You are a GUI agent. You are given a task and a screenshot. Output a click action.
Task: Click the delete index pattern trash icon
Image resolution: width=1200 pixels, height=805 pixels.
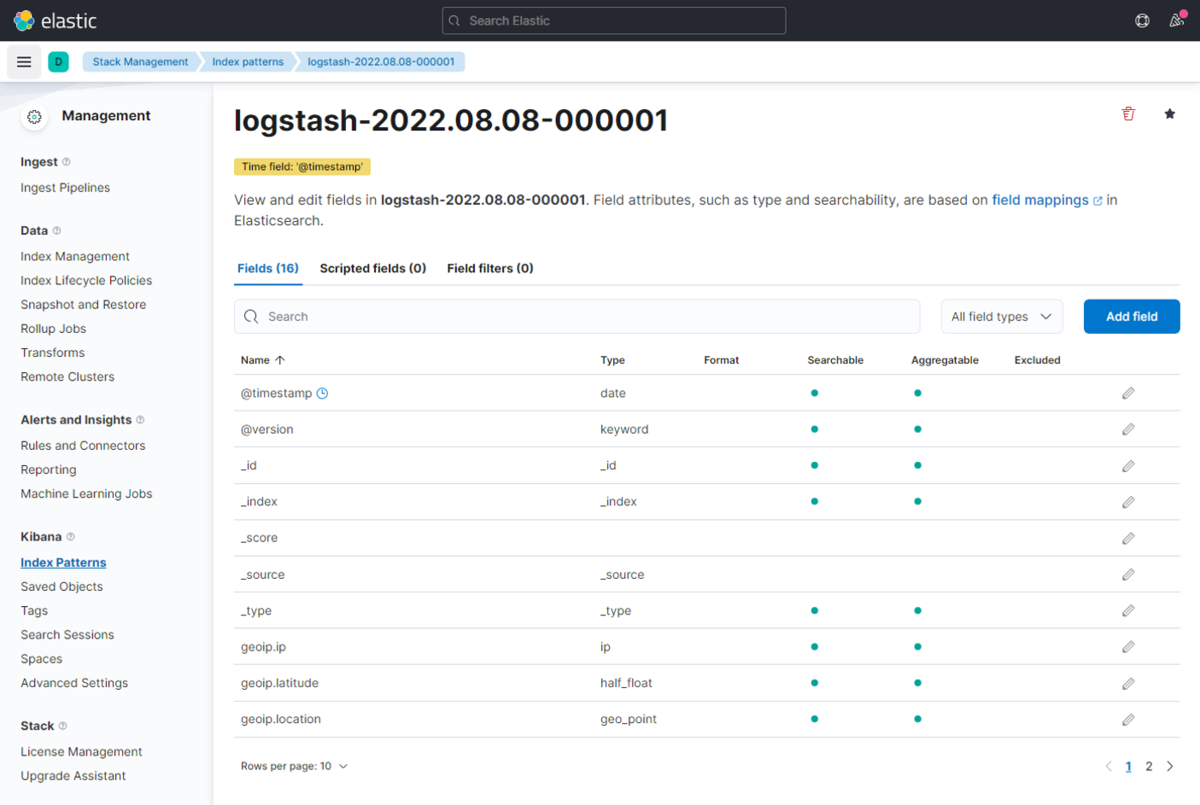pyautogui.click(x=1128, y=114)
